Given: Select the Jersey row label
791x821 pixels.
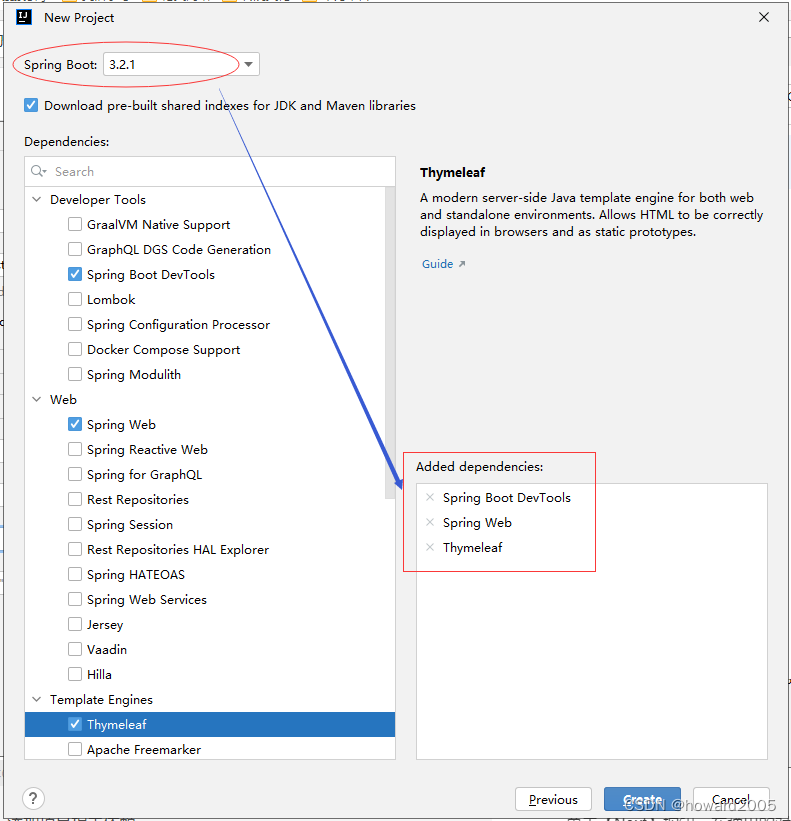Looking at the screenshot, I should (x=105, y=625).
